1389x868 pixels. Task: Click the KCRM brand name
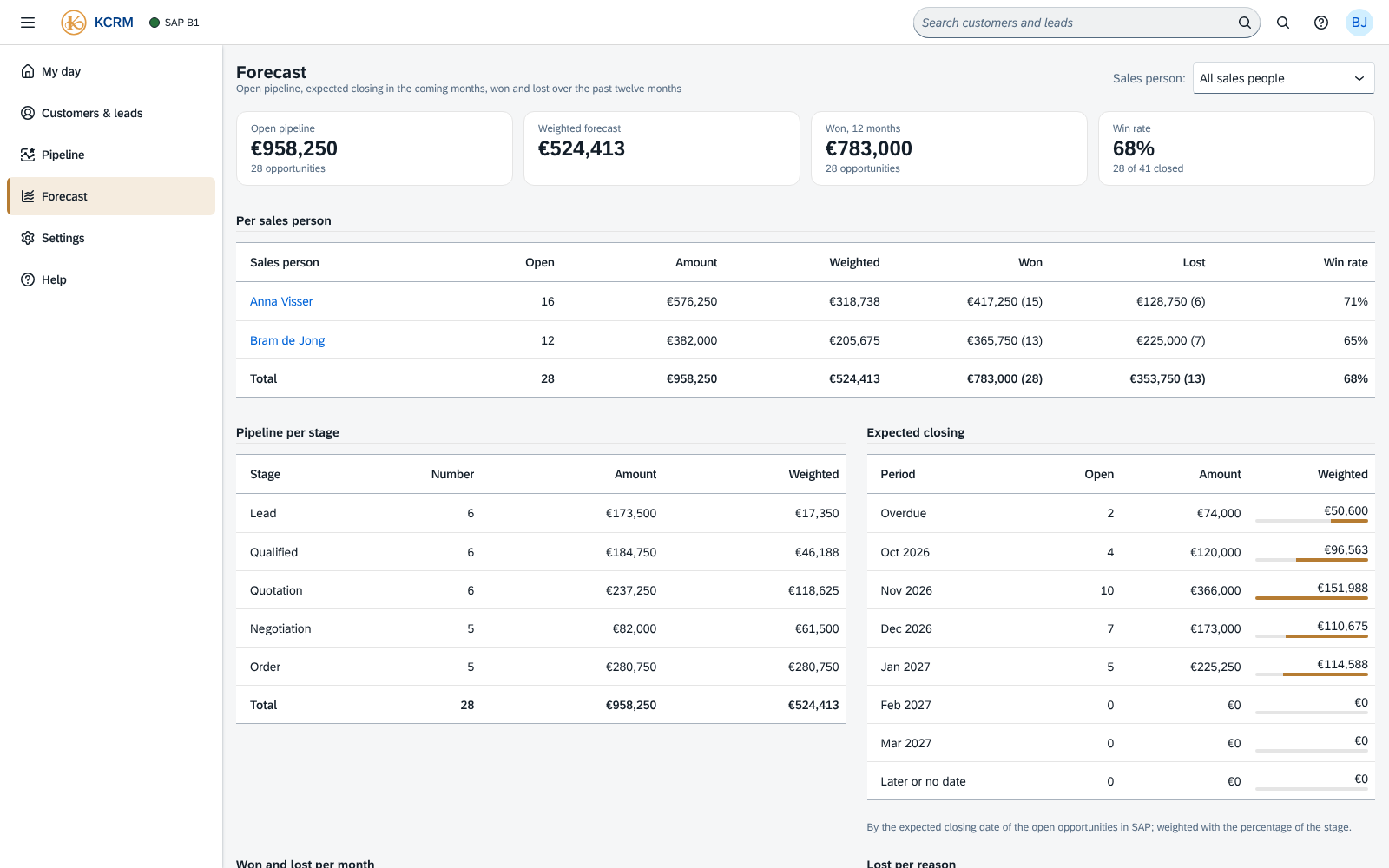coord(114,23)
